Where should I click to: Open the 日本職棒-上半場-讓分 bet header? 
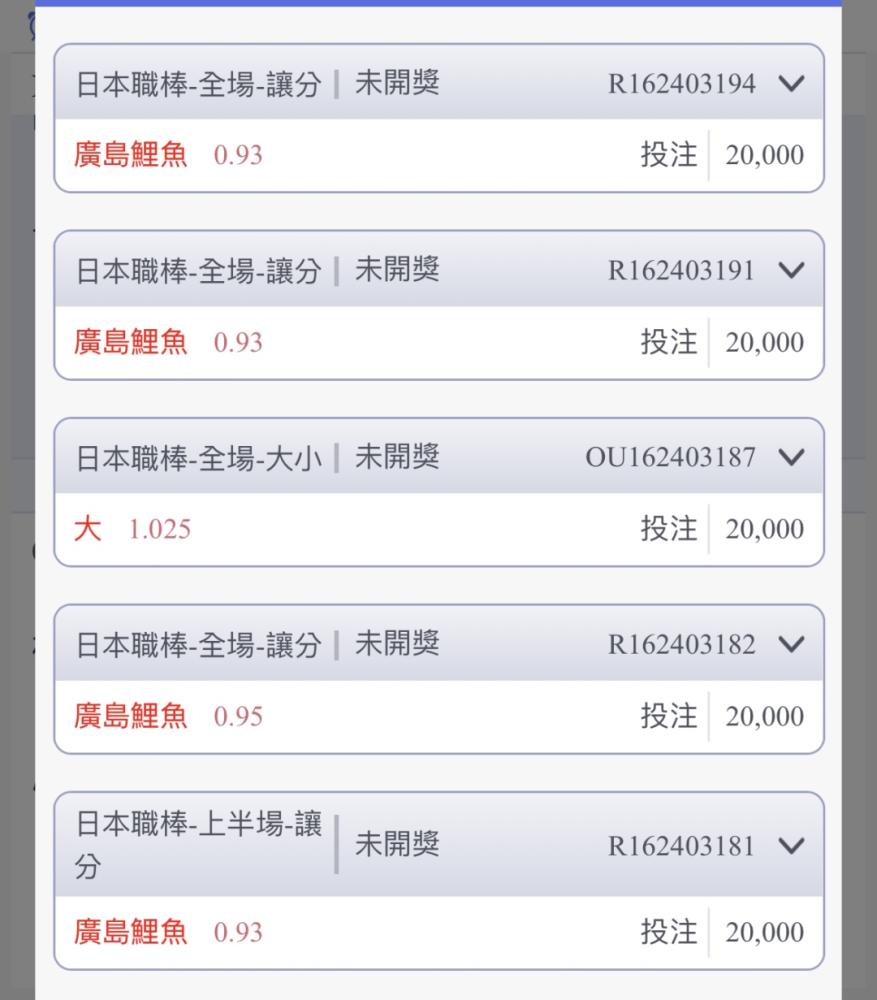tap(439, 845)
